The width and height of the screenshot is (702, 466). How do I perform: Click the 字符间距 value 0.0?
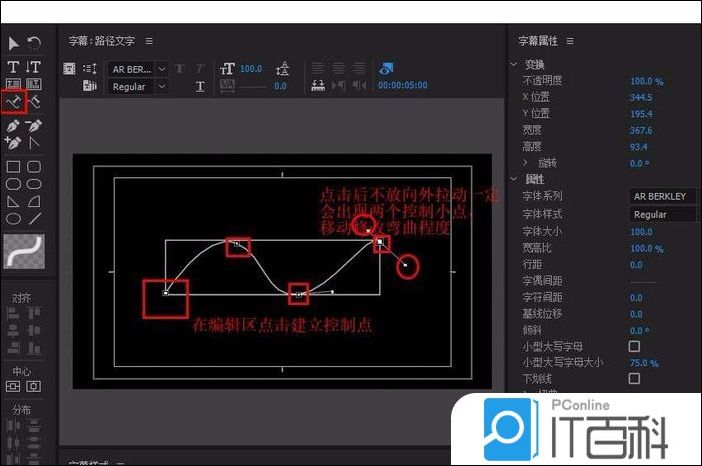click(x=636, y=298)
